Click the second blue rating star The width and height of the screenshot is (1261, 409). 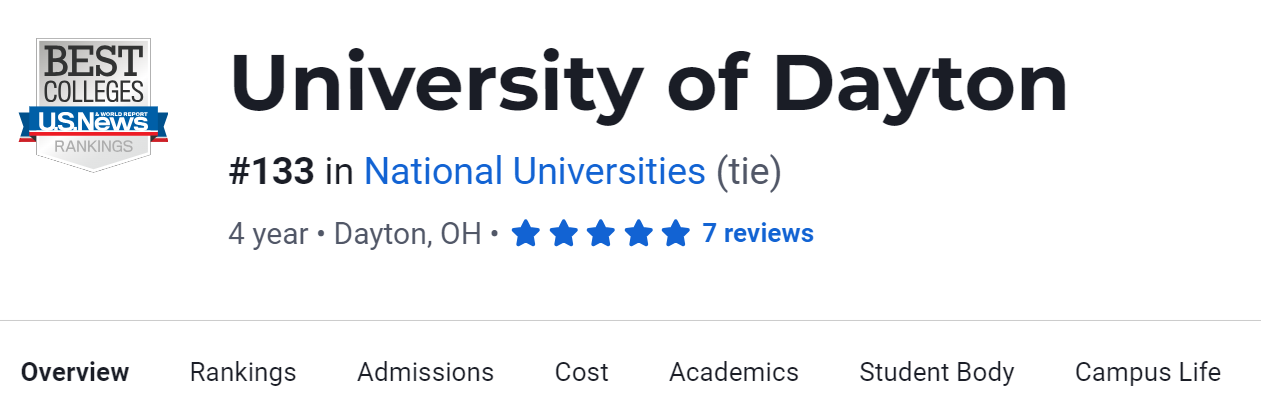tap(564, 234)
